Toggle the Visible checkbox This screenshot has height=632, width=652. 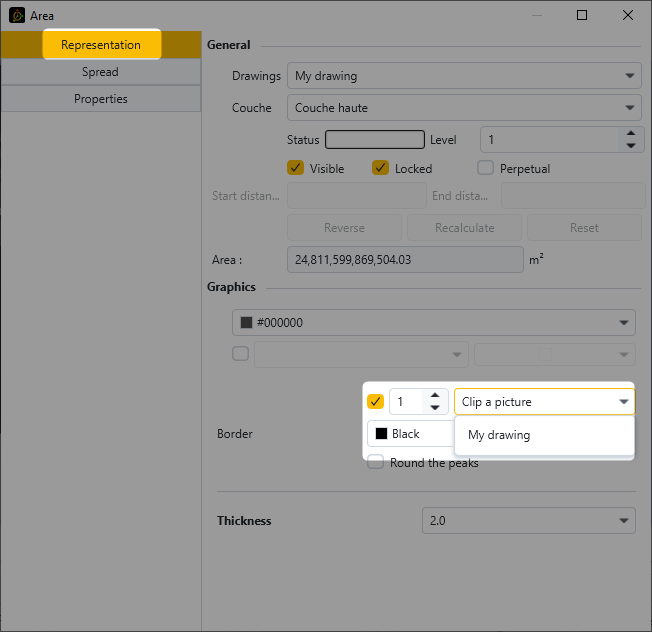tap(296, 168)
